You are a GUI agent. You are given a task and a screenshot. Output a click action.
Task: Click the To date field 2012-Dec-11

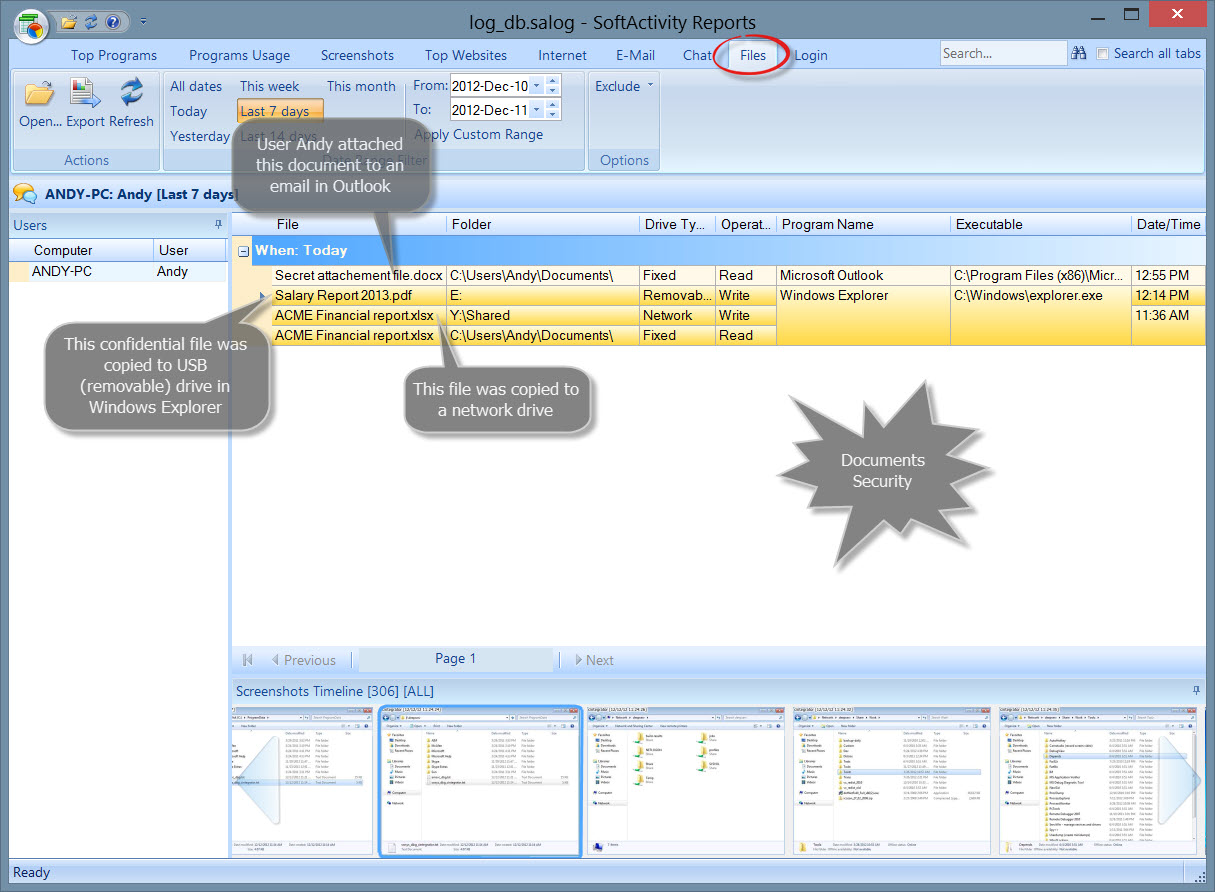point(490,110)
